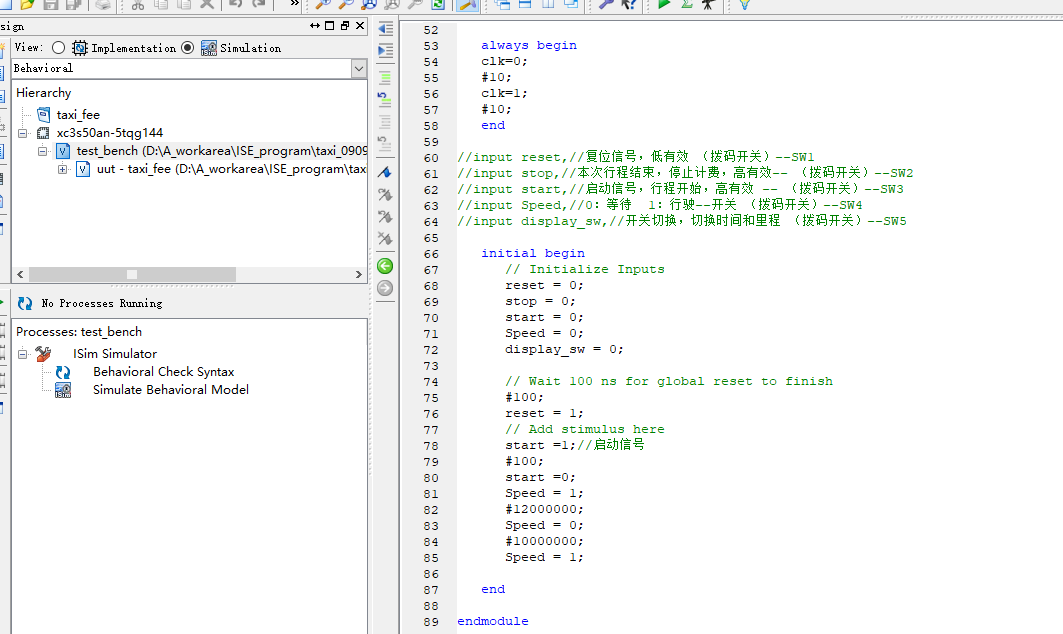Run Behavioral Check Syntax process
Image resolution: width=1063 pixels, height=634 pixels.
tap(163, 372)
